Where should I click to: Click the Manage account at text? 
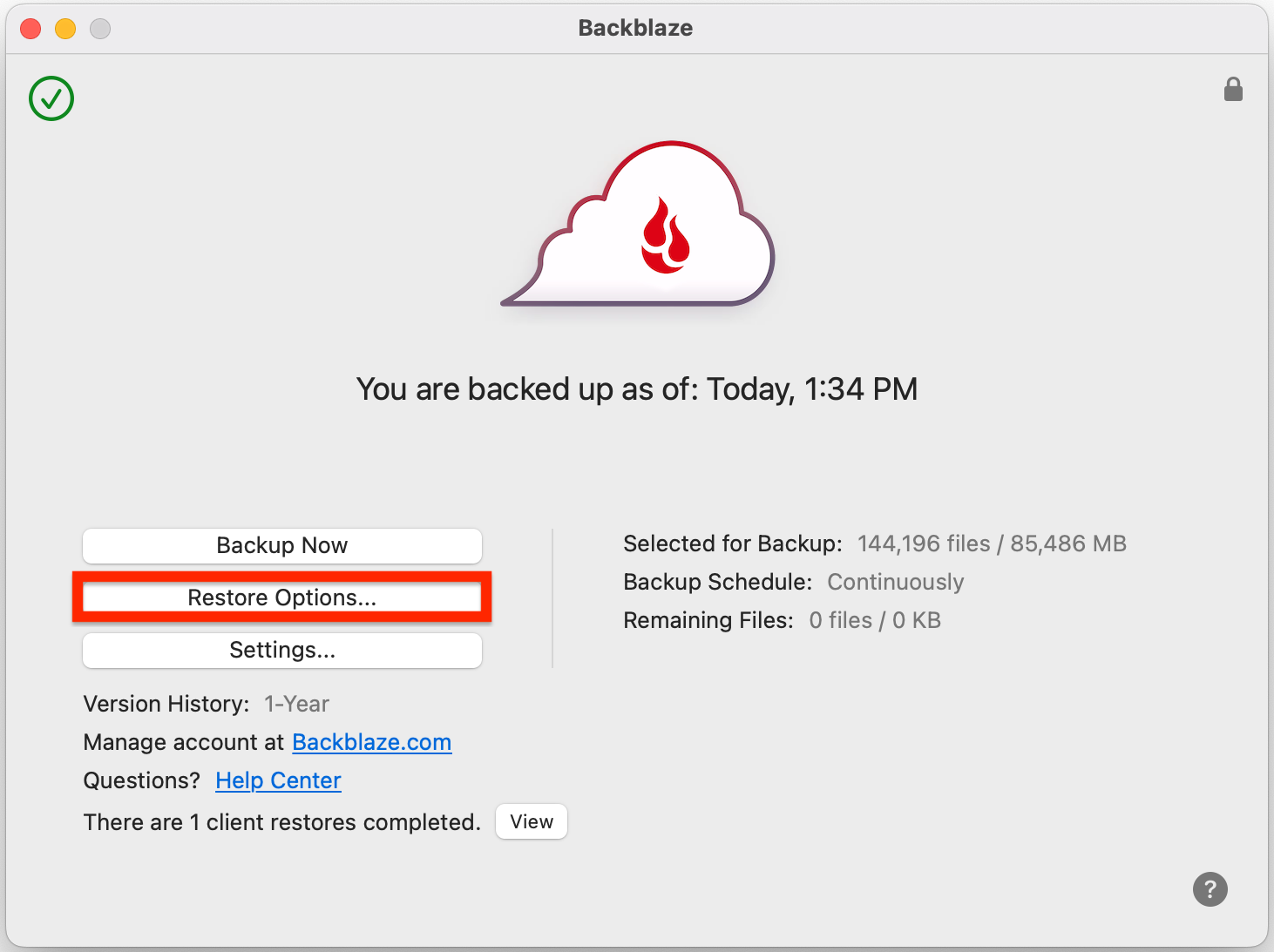point(184,742)
